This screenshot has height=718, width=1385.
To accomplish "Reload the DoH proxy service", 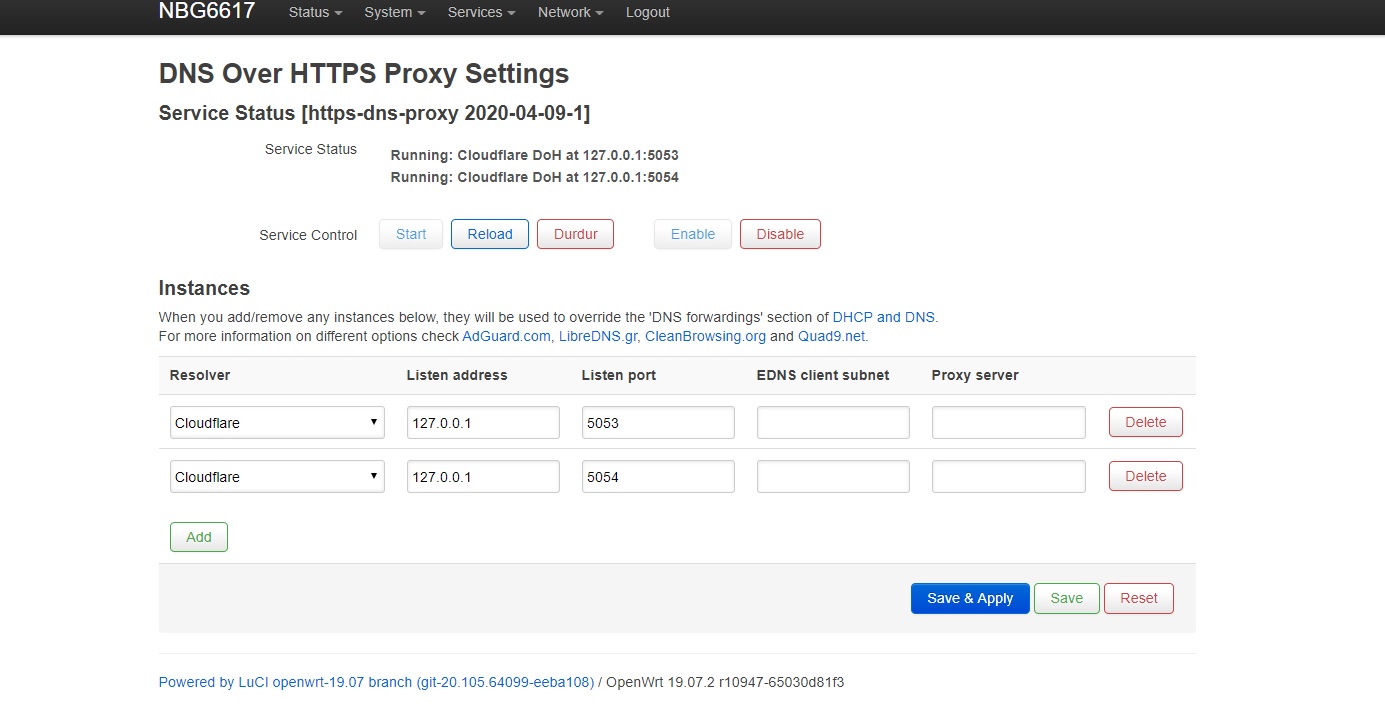I will click(490, 234).
